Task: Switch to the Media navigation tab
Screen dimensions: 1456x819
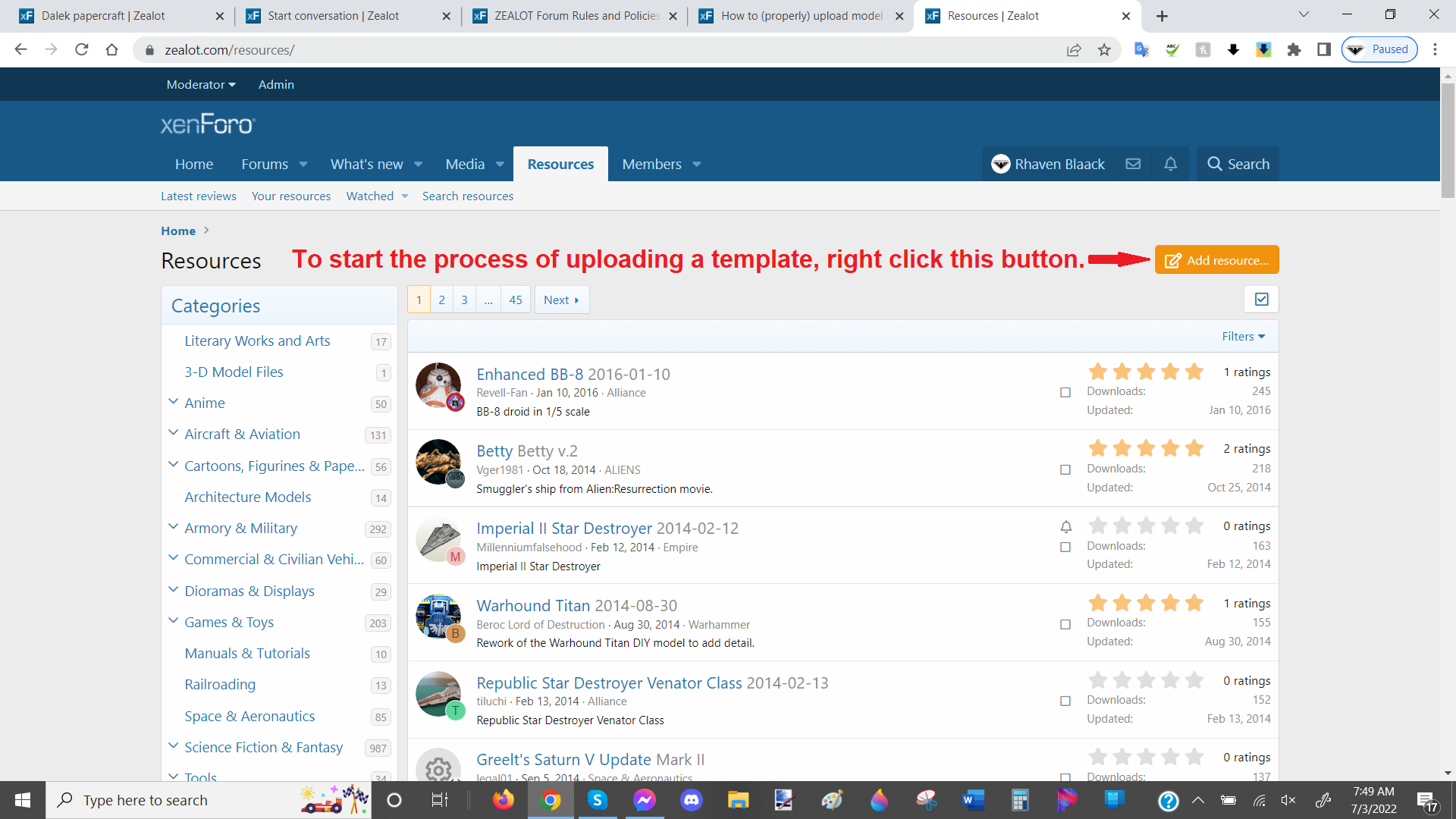Action: click(465, 164)
